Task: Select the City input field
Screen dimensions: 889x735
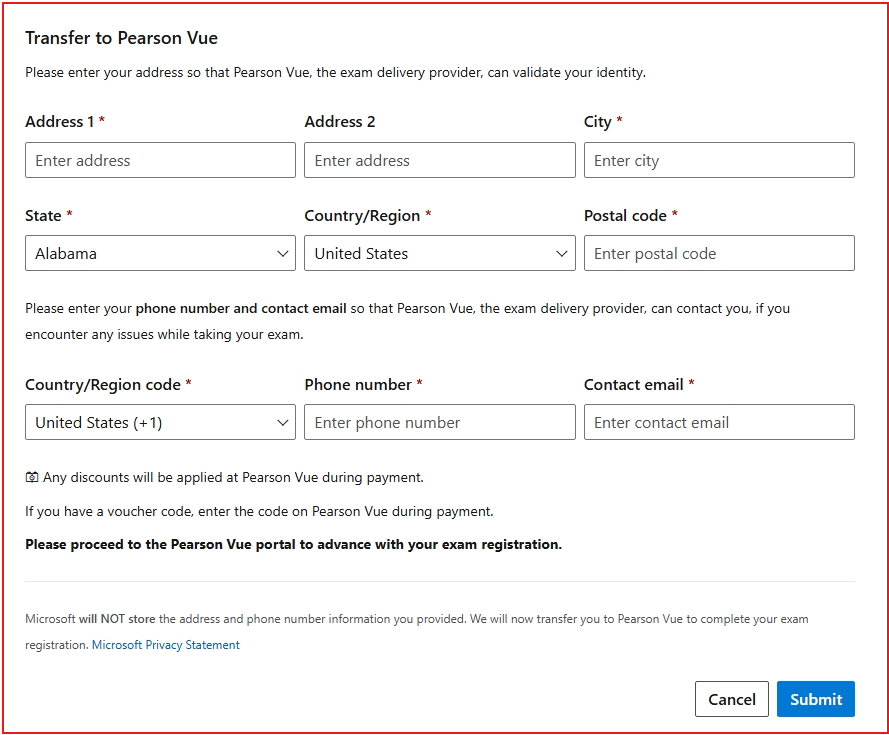Action: [719, 160]
